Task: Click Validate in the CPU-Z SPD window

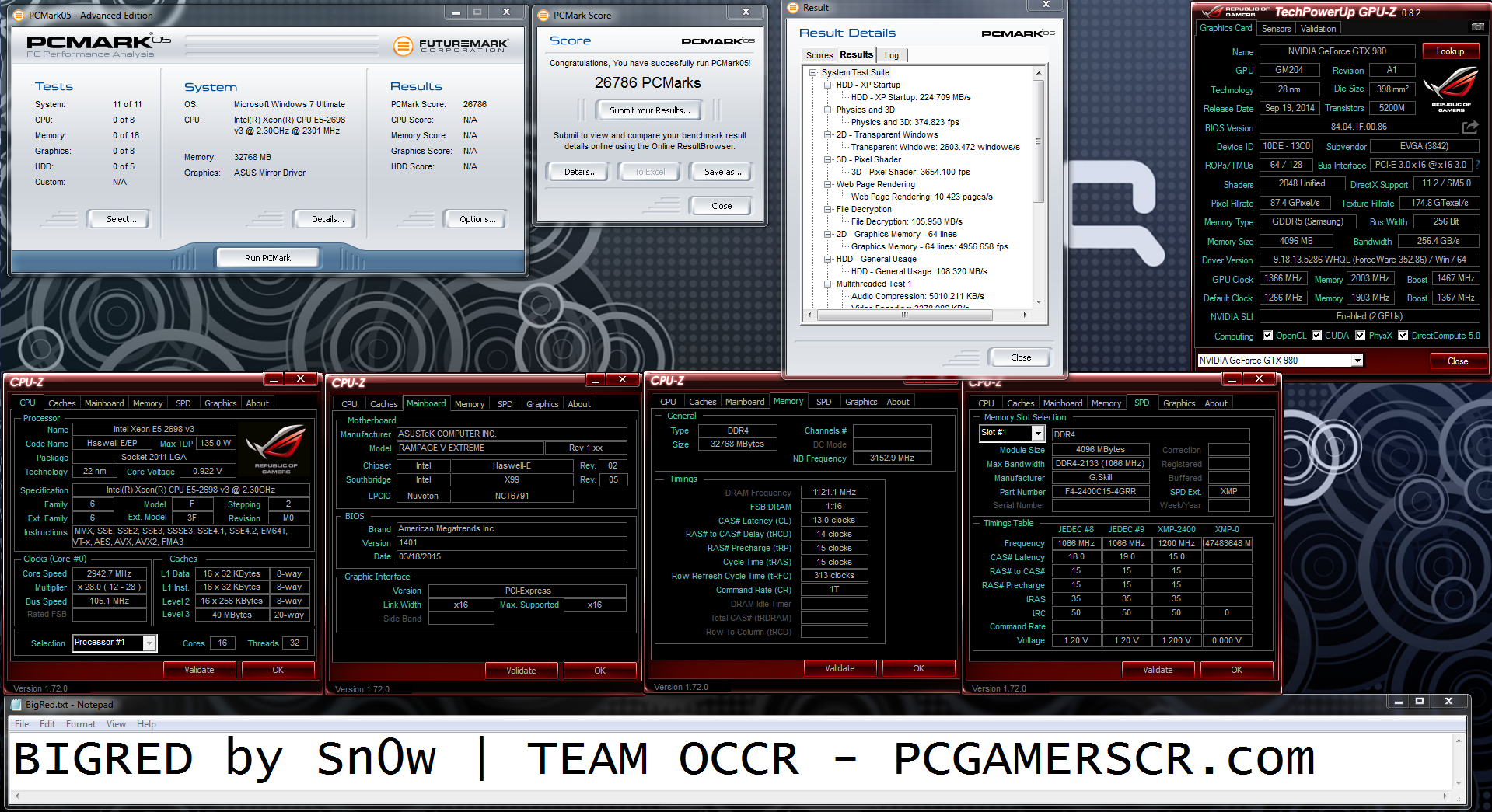Action: coord(1158,670)
